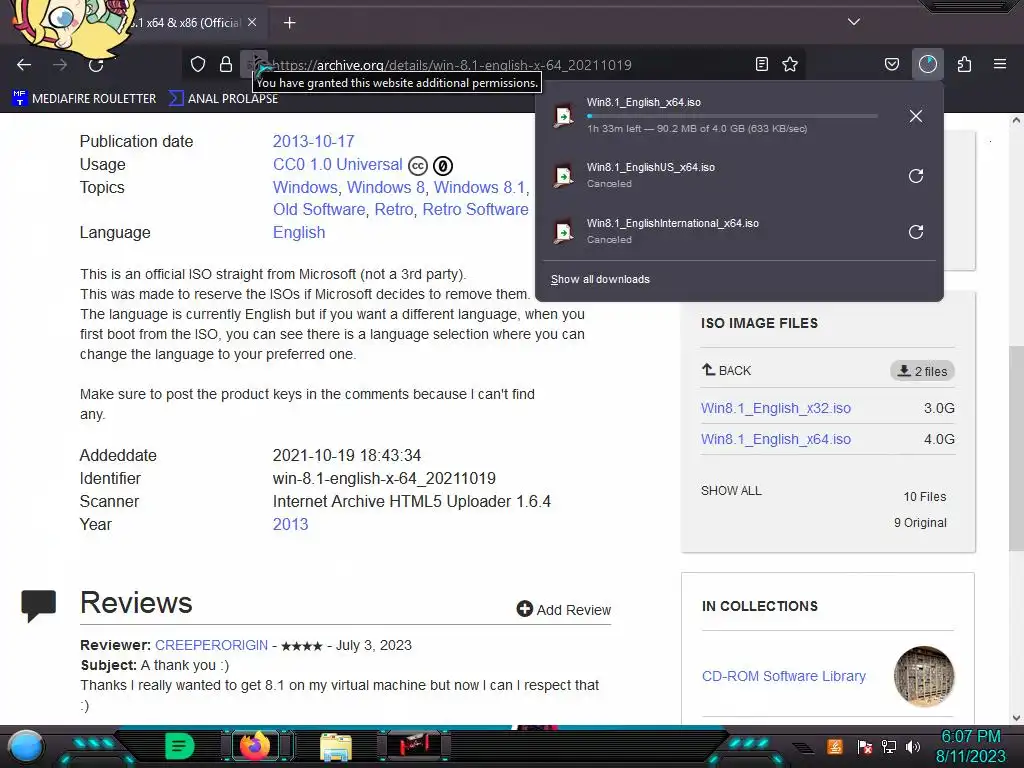Click the 2 files download button

(x=922, y=371)
